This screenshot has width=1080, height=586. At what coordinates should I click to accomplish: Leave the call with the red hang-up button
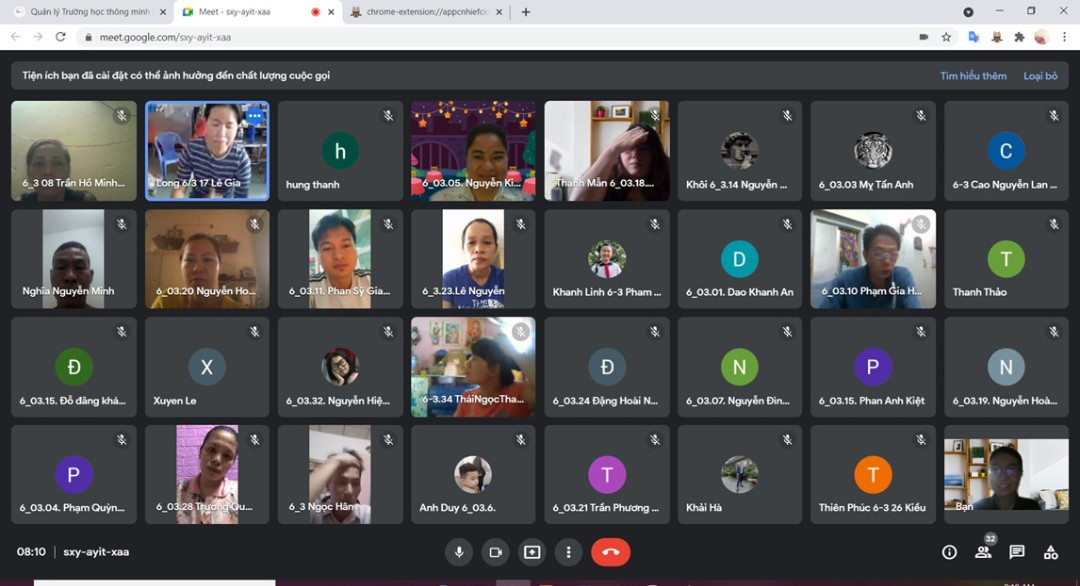610,552
